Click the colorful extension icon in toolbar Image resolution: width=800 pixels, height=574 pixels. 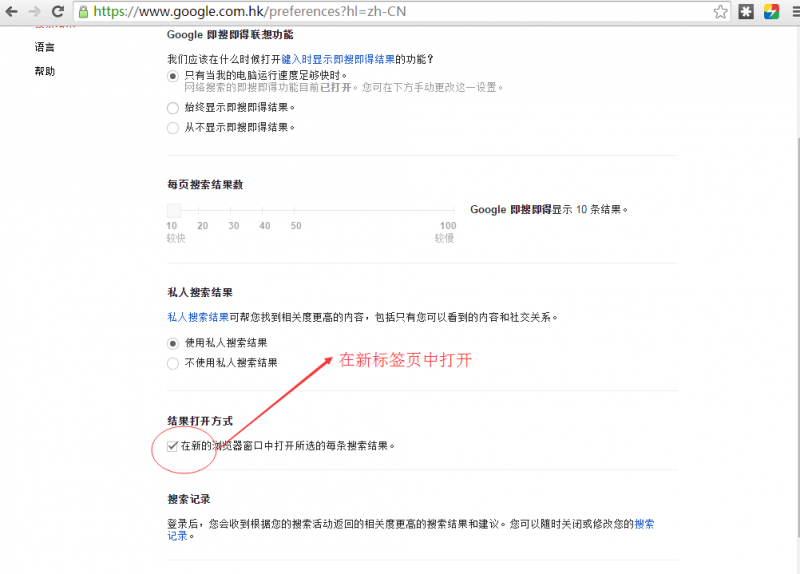pos(771,12)
